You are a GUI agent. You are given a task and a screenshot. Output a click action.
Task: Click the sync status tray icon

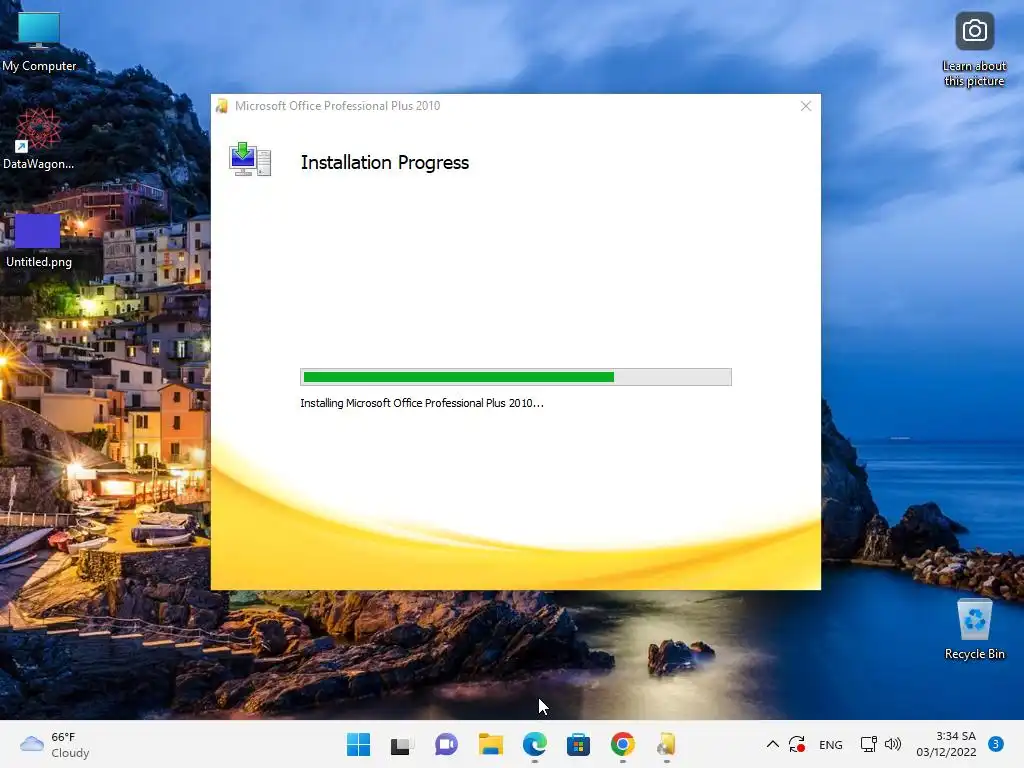coord(797,744)
